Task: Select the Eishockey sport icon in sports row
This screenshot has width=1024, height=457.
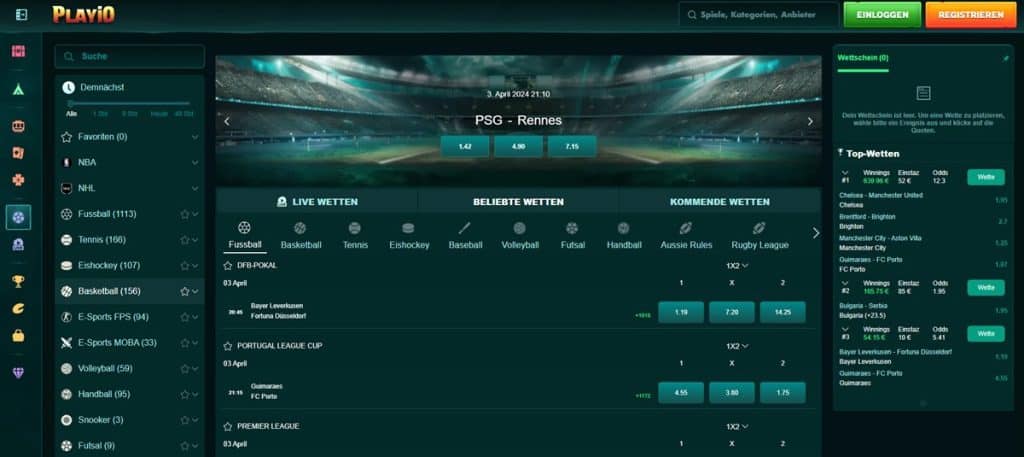Action: [408, 229]
